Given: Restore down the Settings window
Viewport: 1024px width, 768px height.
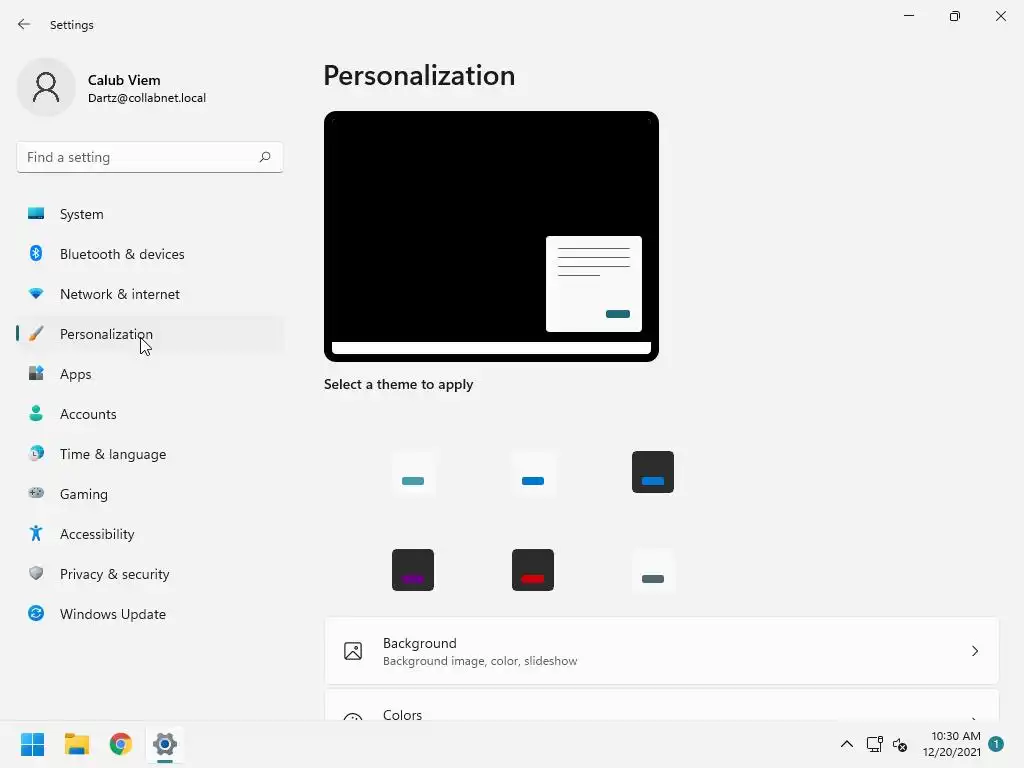Looking at the screenshot, I should point(955,16).
